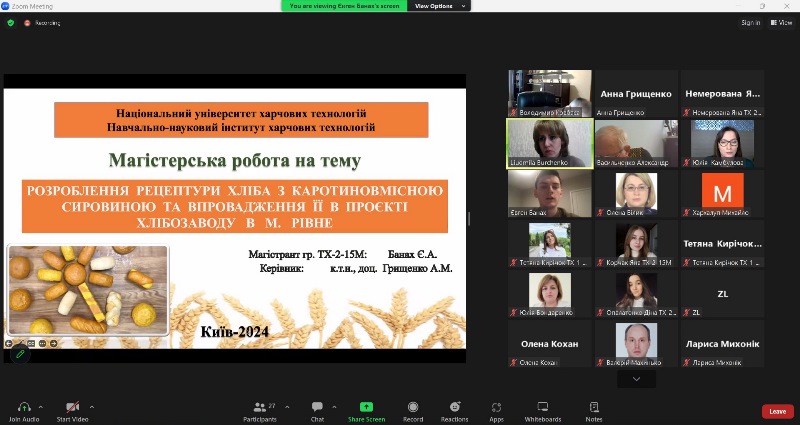800x425 pixels.
Task: Show more participants with down chevron
Action: tap(636, 379)
